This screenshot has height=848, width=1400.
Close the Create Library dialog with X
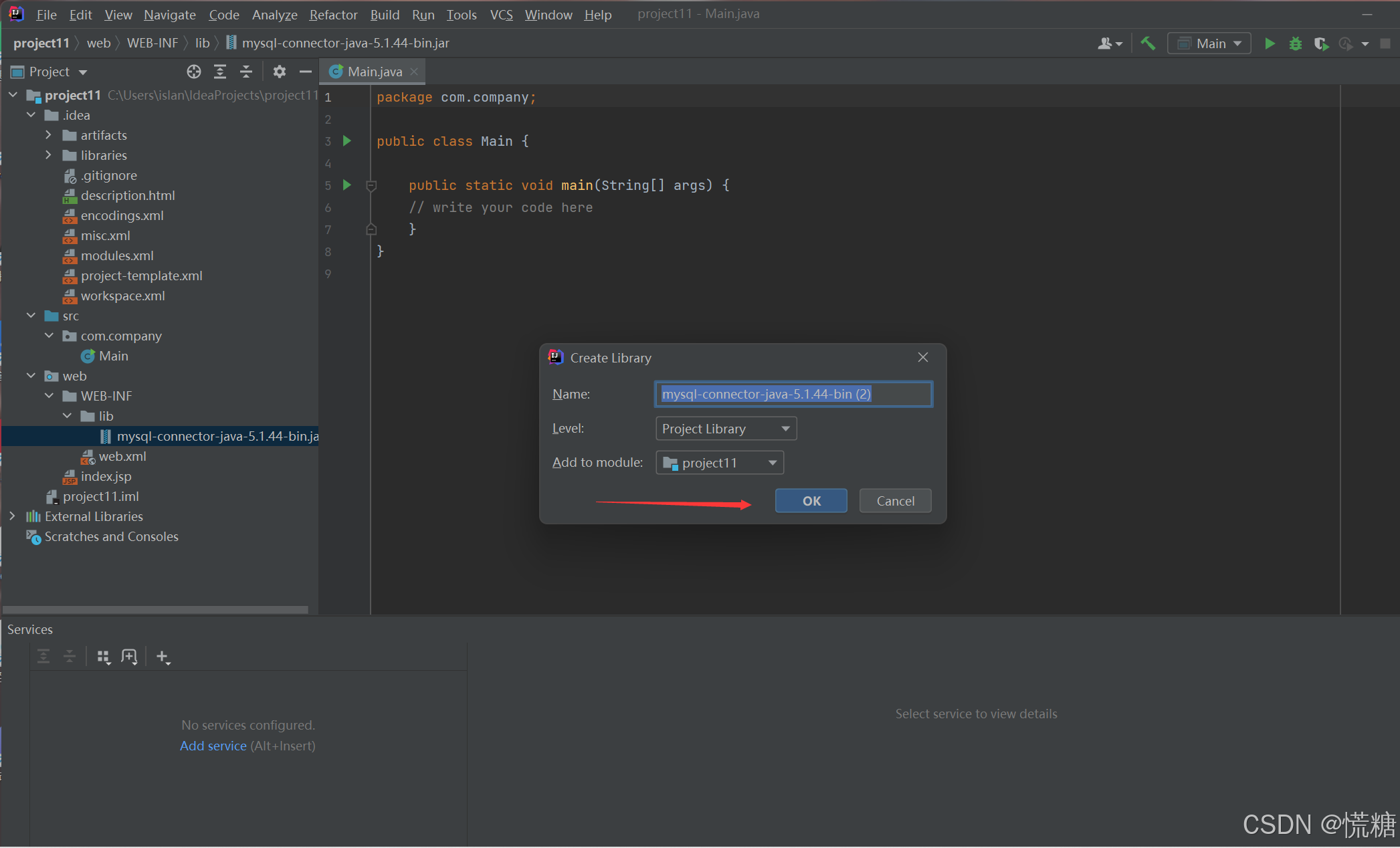click(923, 357)
